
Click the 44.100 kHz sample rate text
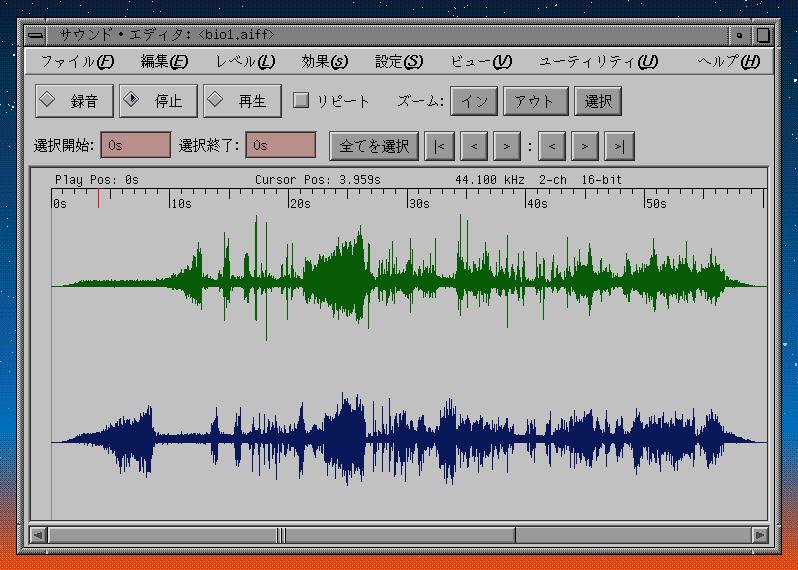point(490,180)
